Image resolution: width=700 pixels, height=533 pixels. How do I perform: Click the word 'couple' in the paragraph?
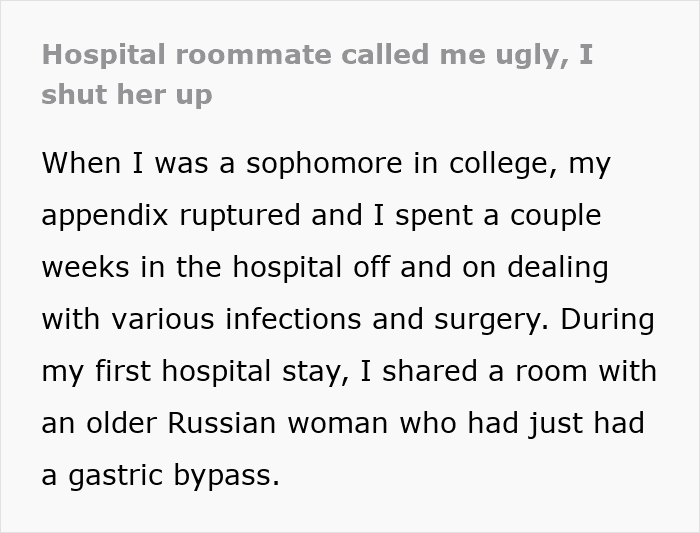coord(556,216)
